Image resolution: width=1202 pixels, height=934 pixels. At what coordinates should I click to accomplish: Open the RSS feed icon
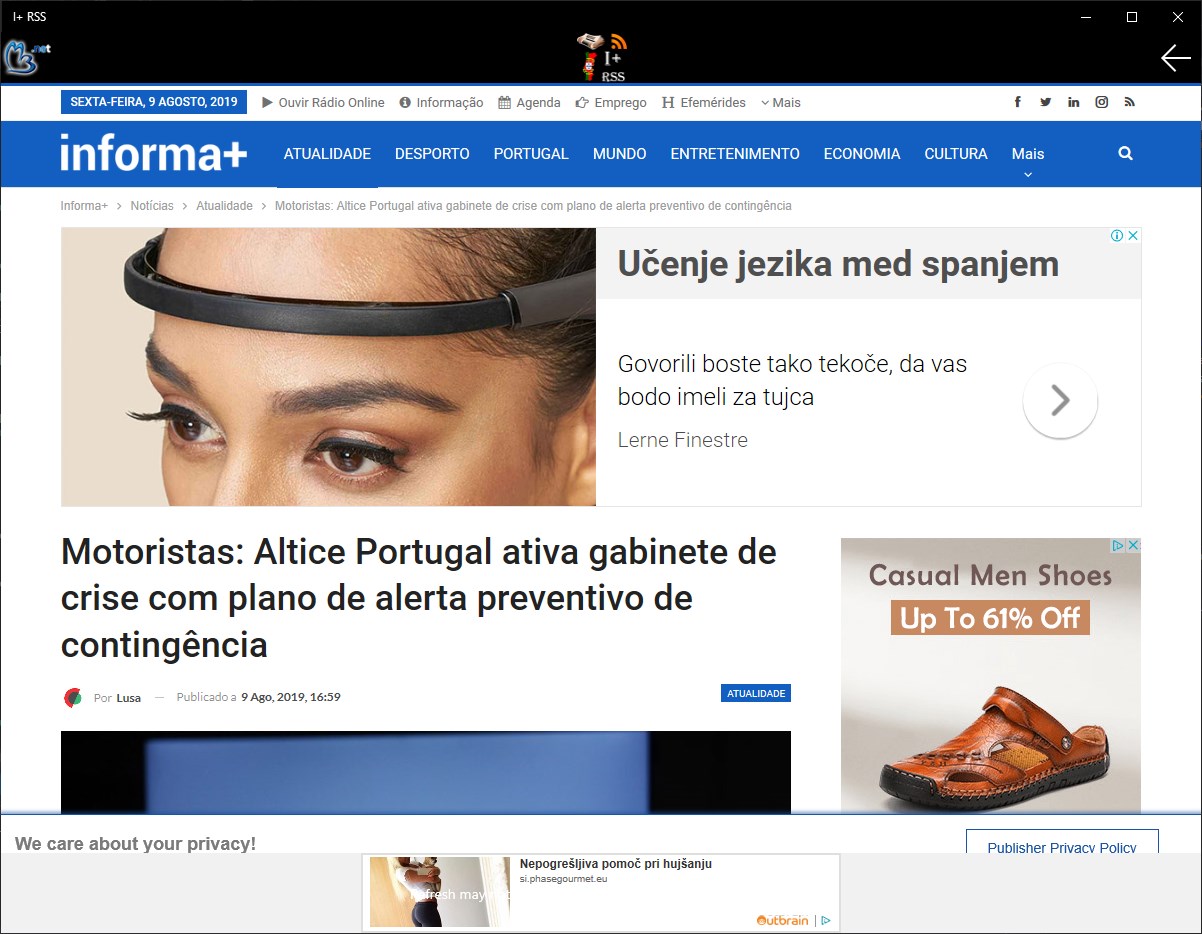tap(1130, 102)
